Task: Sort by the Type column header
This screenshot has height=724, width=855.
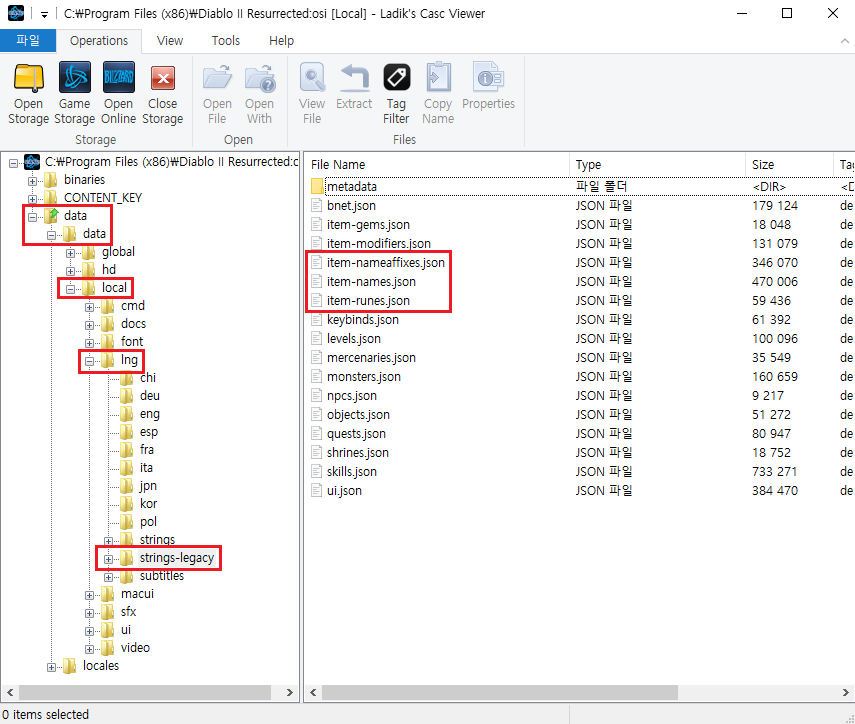Action: tap(657, 165)
